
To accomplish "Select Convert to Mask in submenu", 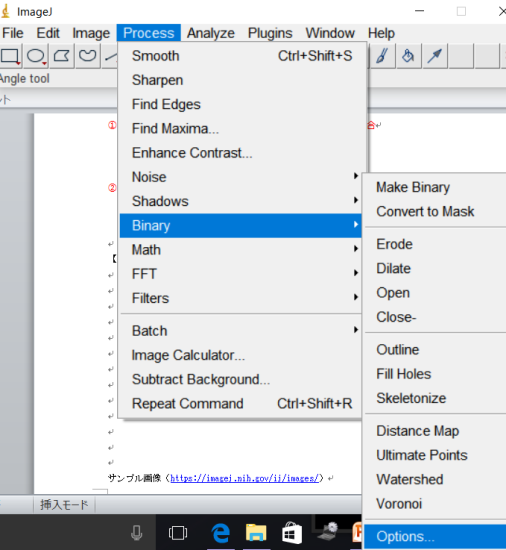I will click(x=435, y=211).
